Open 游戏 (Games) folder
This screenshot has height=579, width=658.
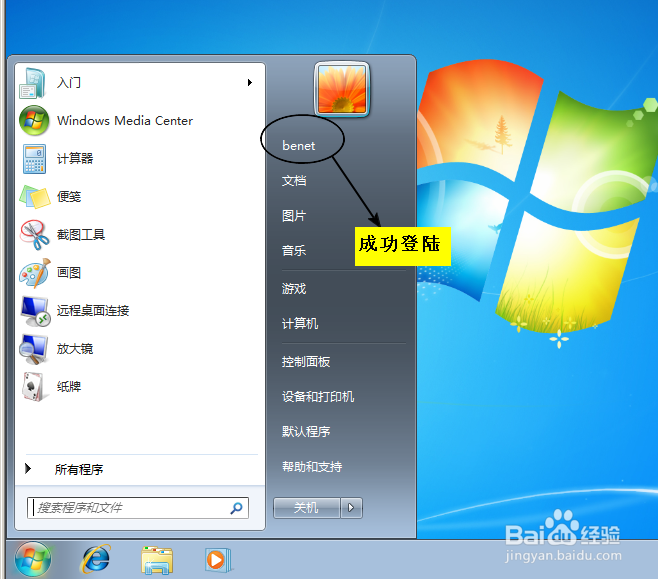[x=294, y=289]
